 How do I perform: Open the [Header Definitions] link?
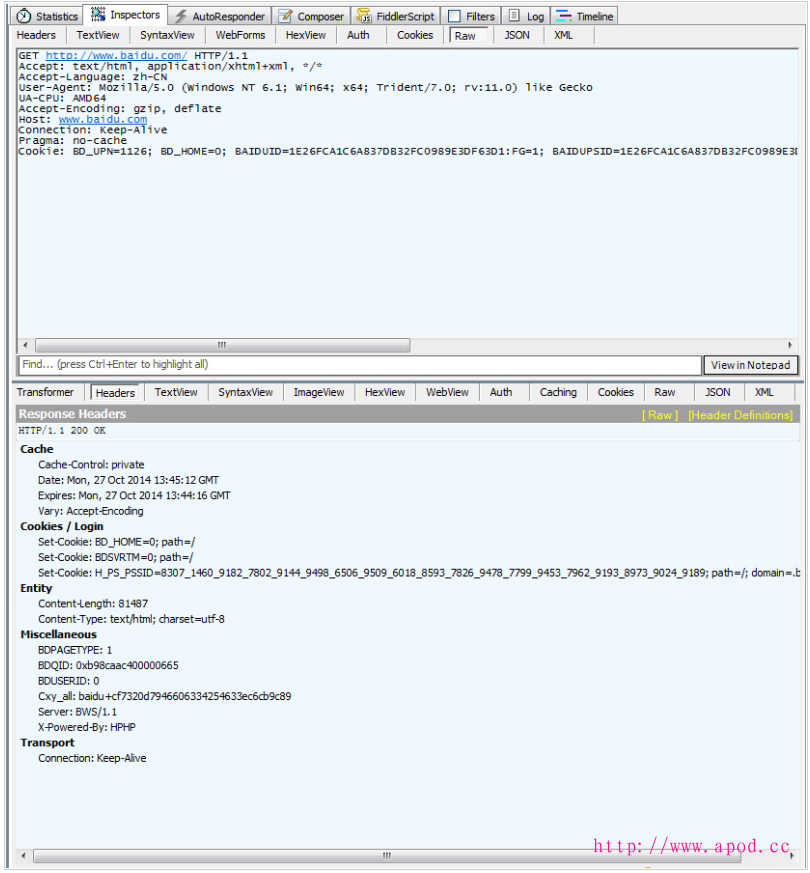point(740,415)
